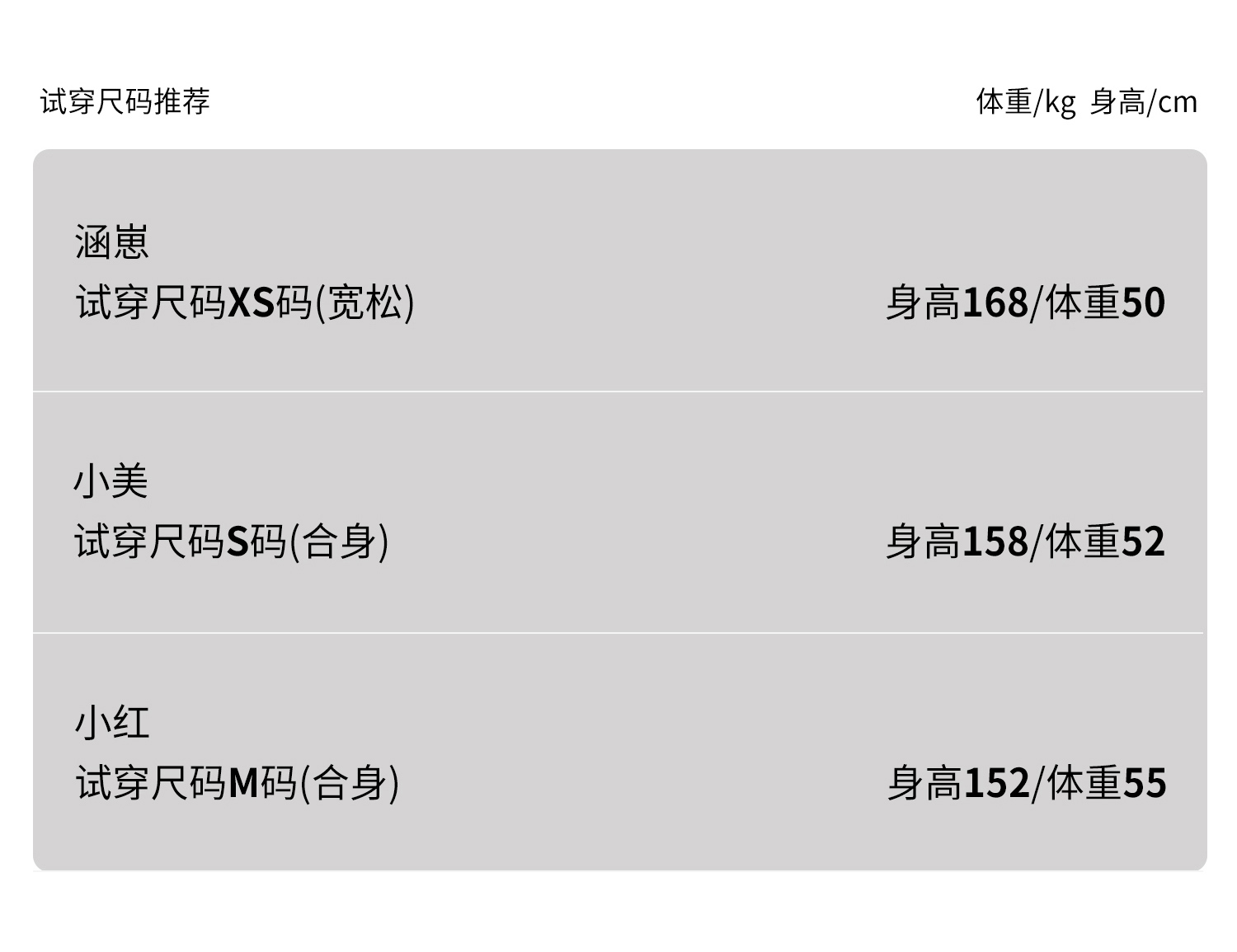Image resolution: width=1237 pixels, height=952 pixels.
Task: Click 试穿尺码XS码(宽松) size text
Action: coord(245,302)
